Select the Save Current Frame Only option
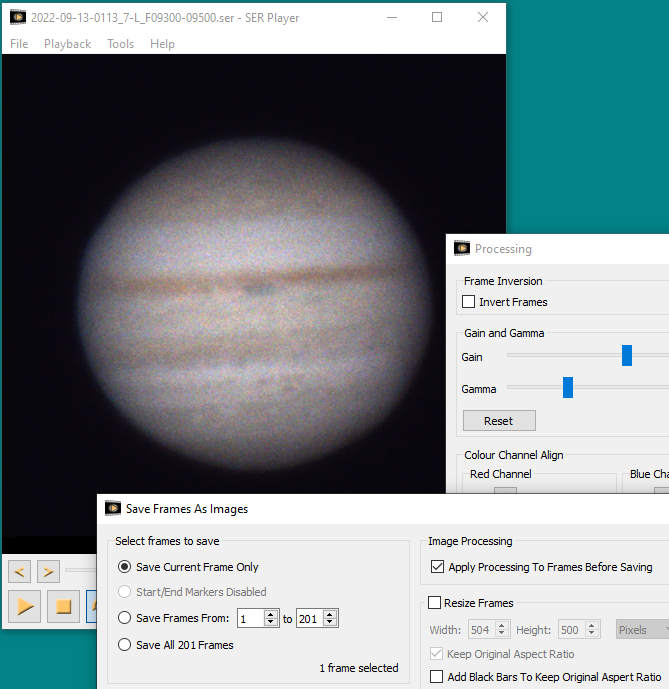 125,567
